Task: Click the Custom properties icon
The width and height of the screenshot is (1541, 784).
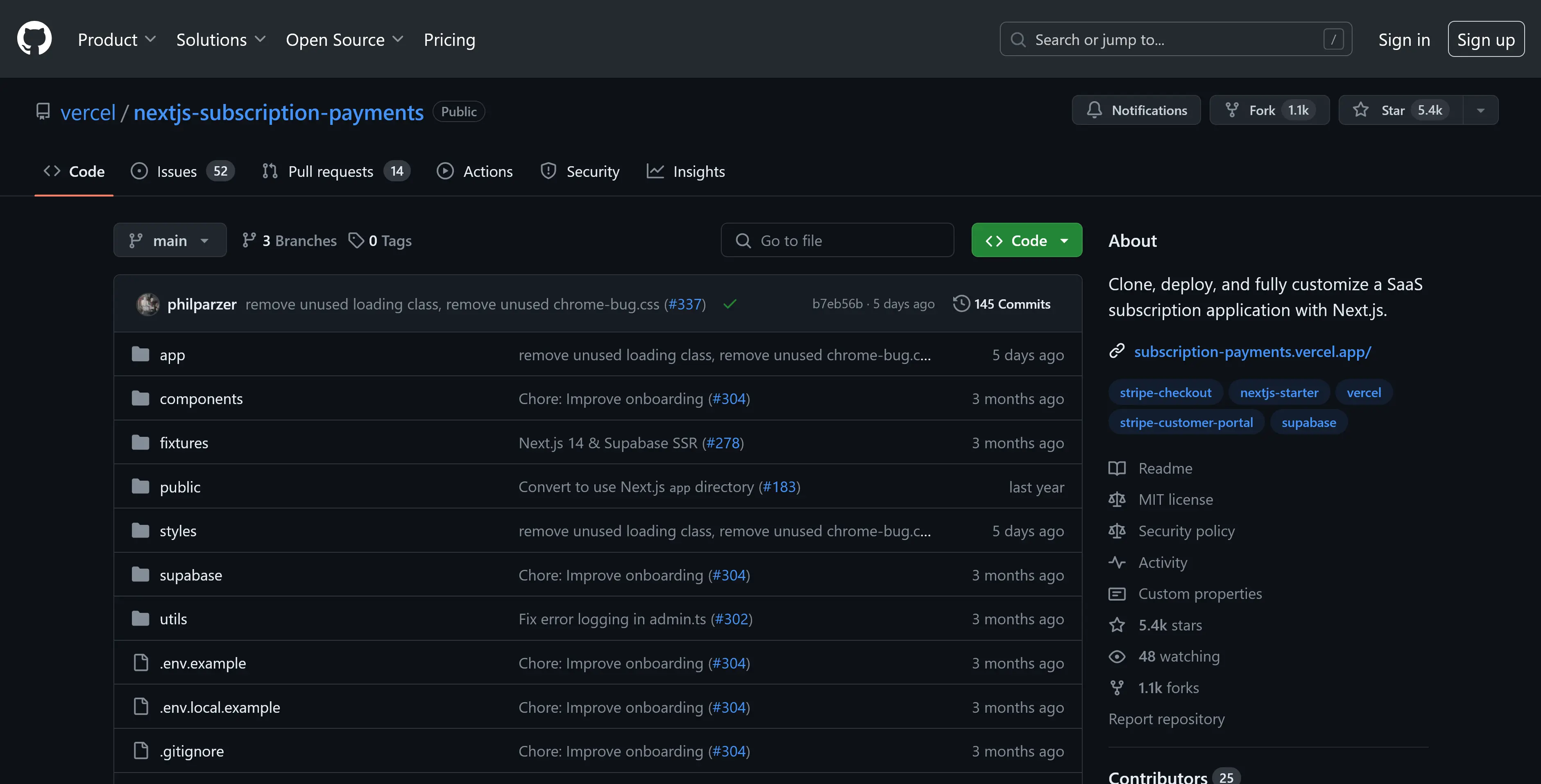Action: pyautogui.click(x=1116, y=594)
